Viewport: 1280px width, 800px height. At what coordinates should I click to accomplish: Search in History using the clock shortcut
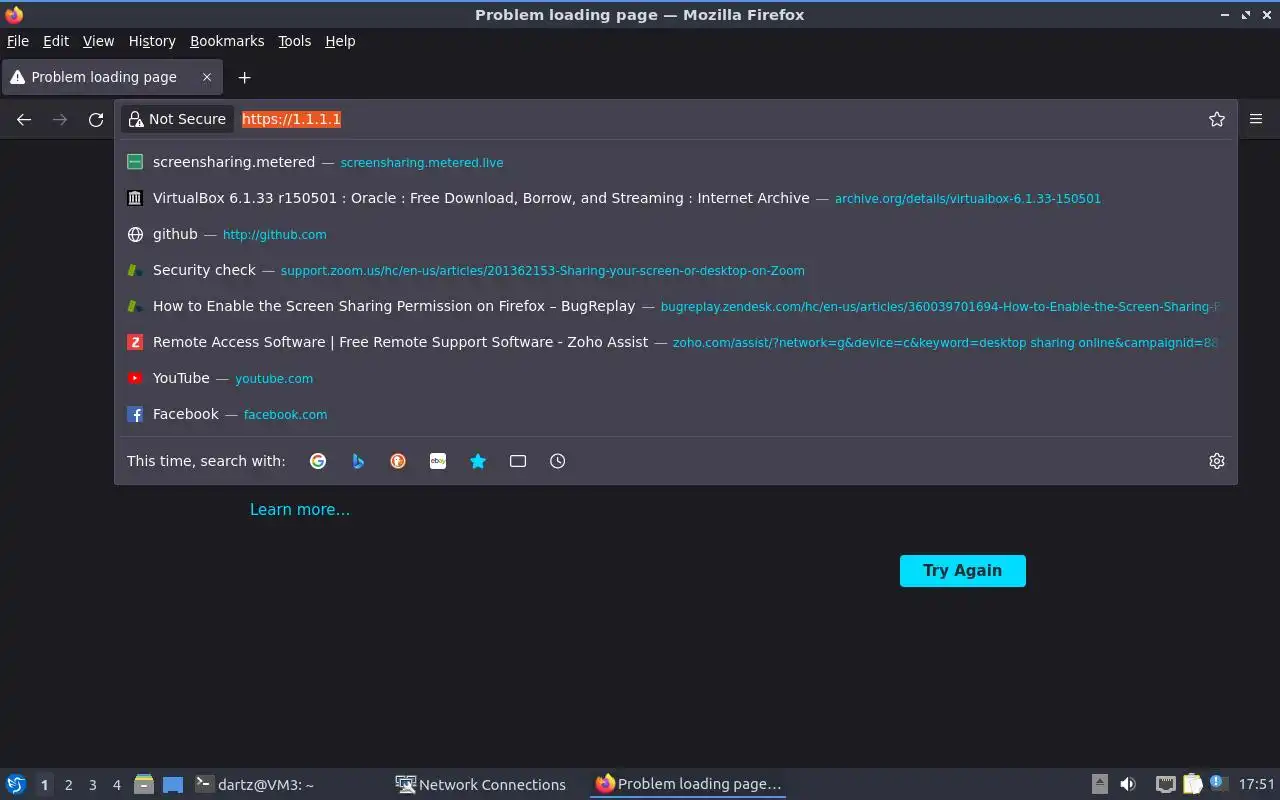pos(558,461)
